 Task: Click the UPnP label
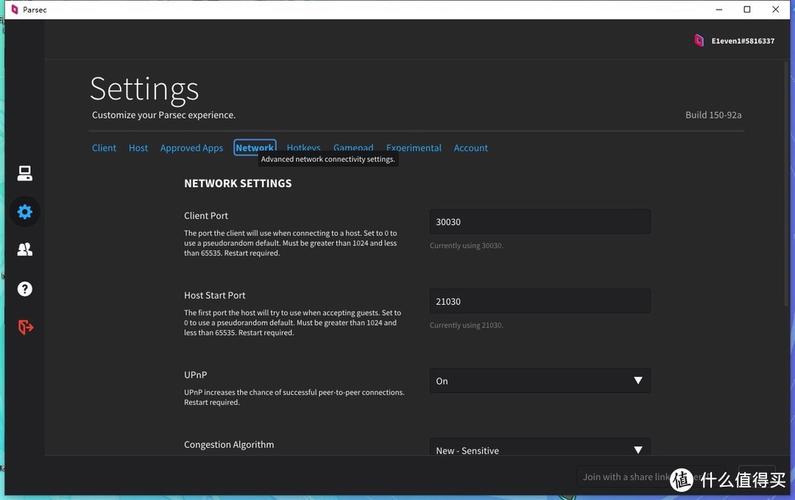click(x=195, y=375)
